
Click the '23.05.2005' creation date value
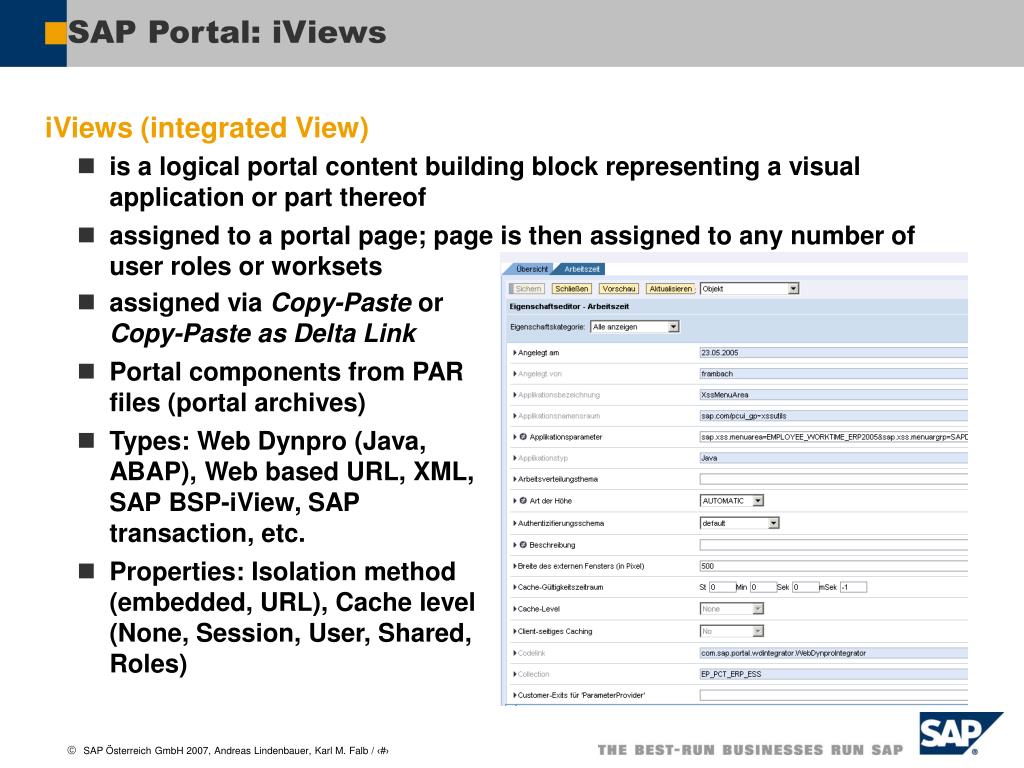point(833,353)
